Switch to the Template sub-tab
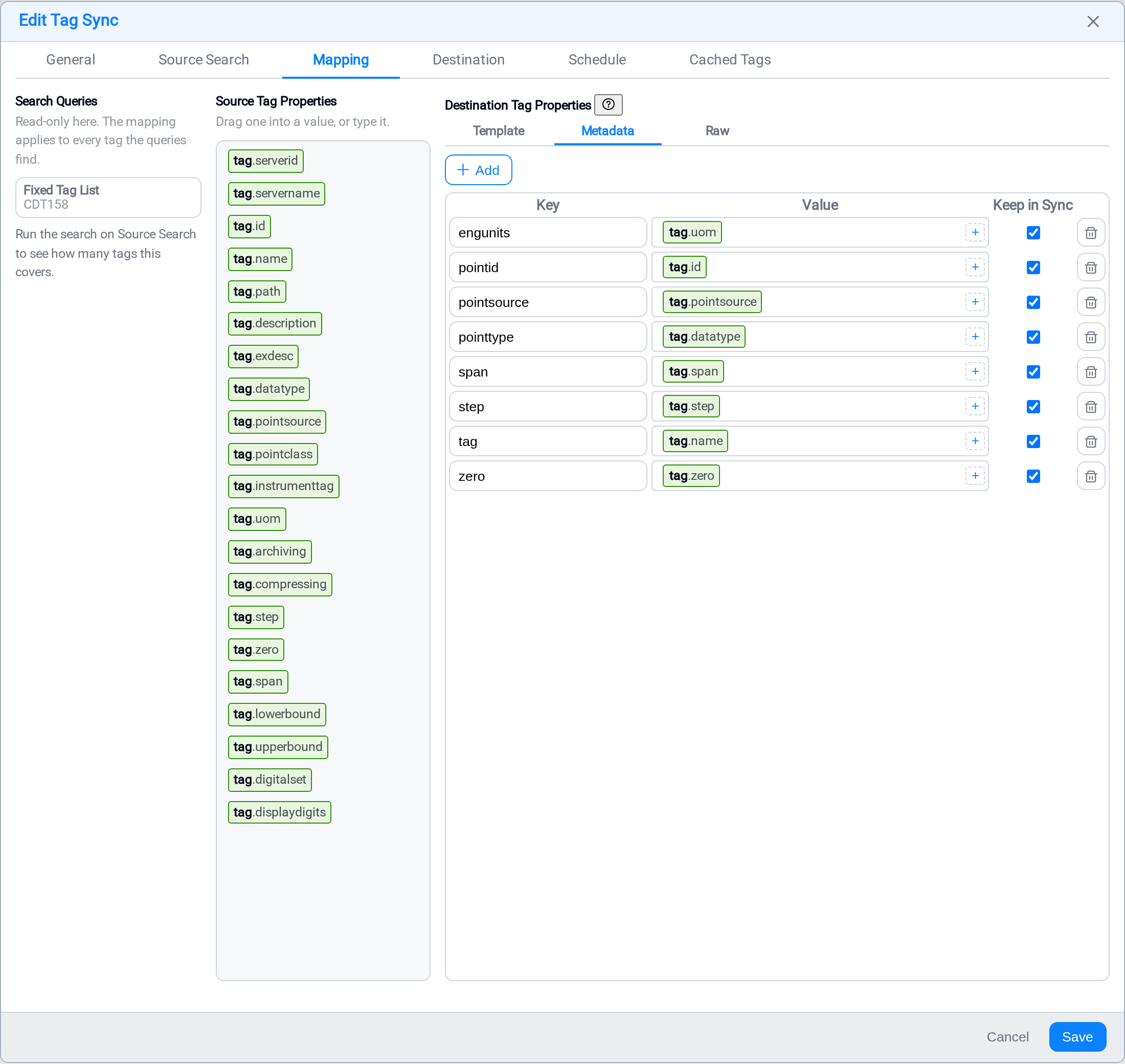1125x1064 pixels. pos(499,131)
